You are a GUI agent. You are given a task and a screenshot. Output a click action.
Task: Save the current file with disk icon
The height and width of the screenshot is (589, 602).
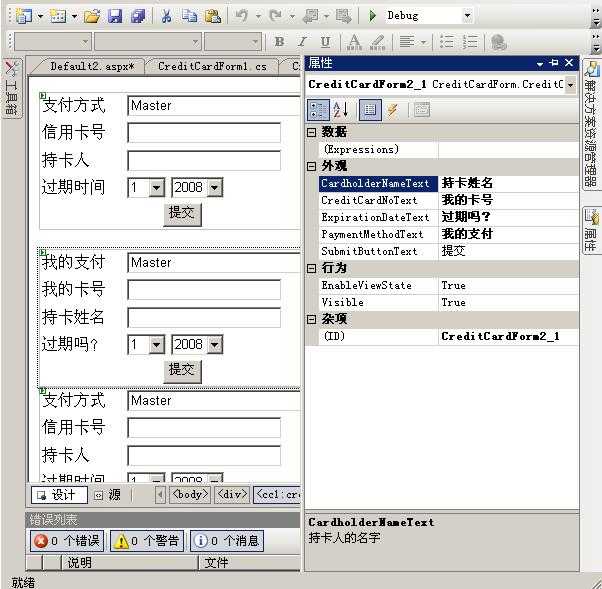pos(115,16)
